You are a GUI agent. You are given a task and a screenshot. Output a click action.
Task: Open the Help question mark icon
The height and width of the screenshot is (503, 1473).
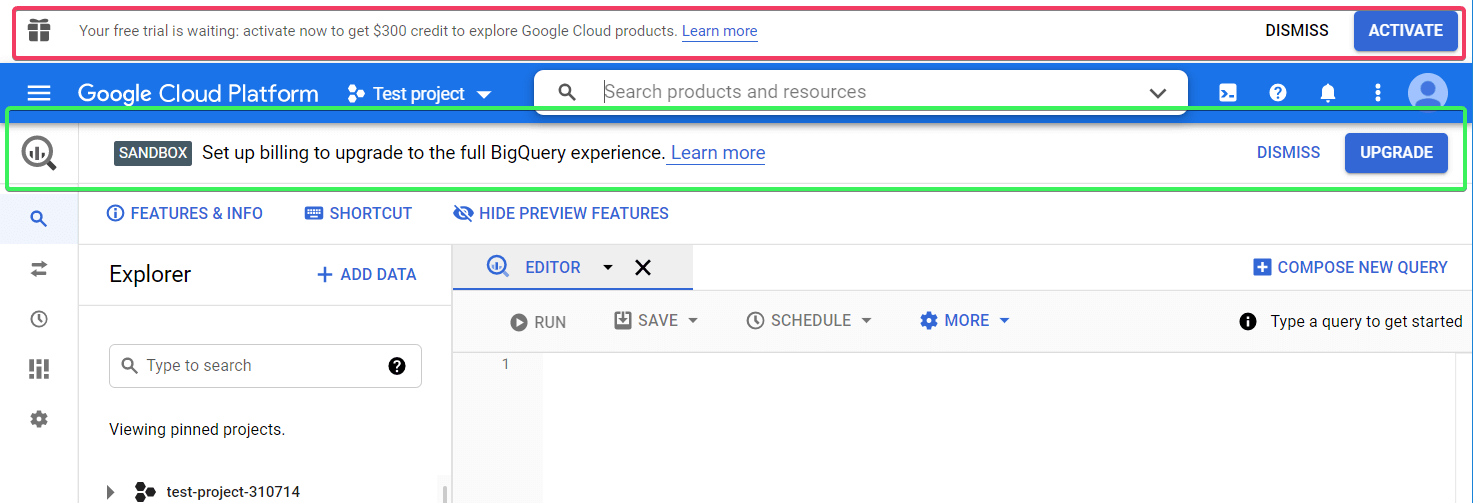pos(1278,93)
